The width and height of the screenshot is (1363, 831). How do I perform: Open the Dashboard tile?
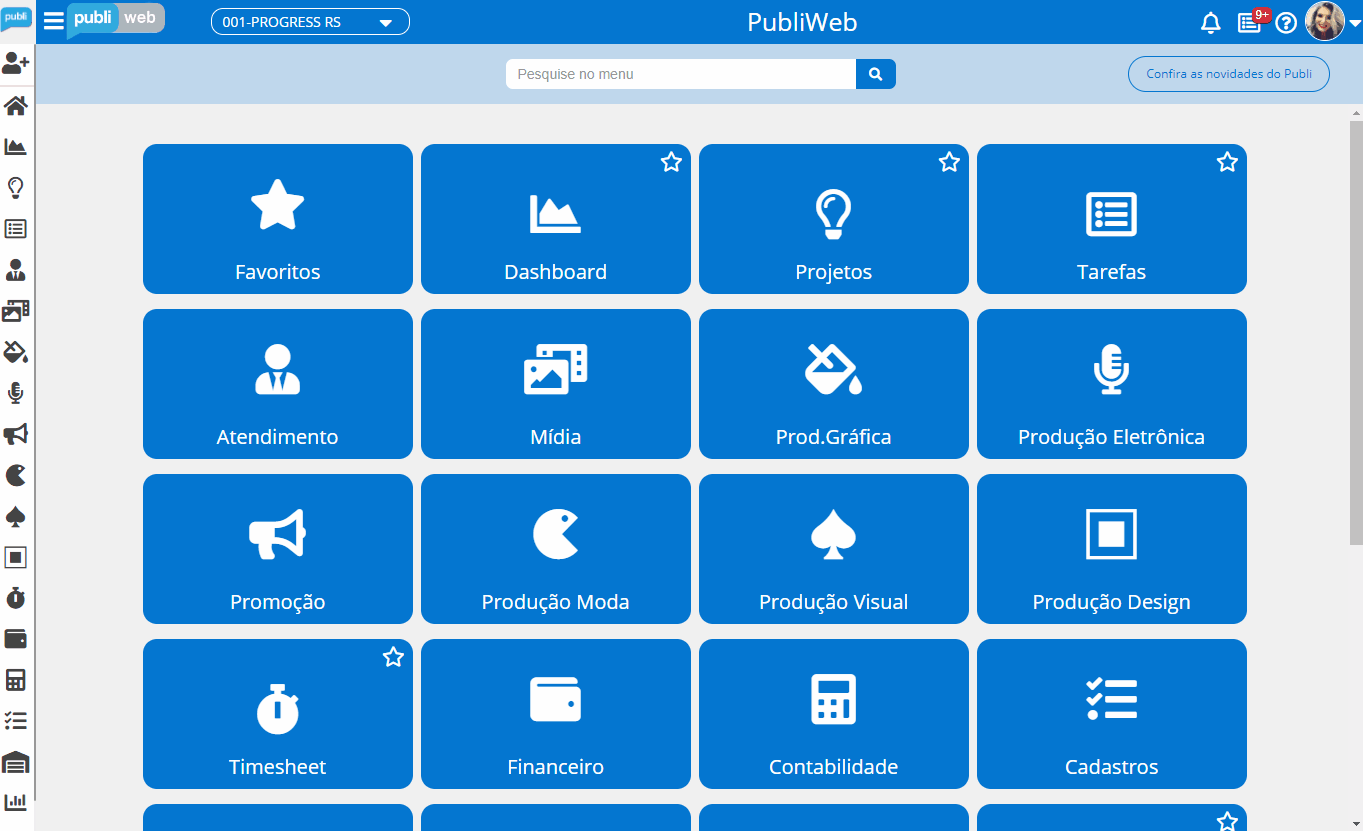(x=556, y=219)
